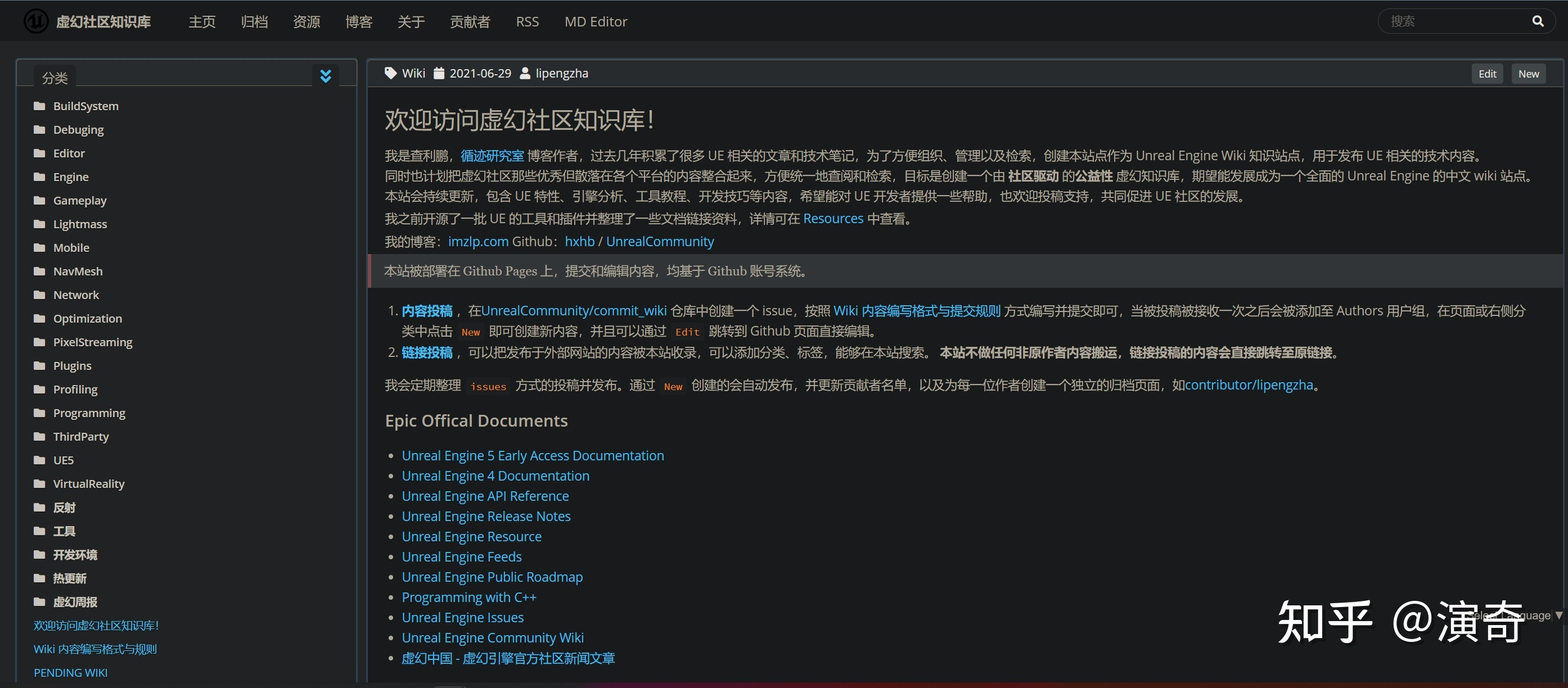The image size is (1568, 688).
Task: Open the 虚幻周报 category
Action: (75, 601)
